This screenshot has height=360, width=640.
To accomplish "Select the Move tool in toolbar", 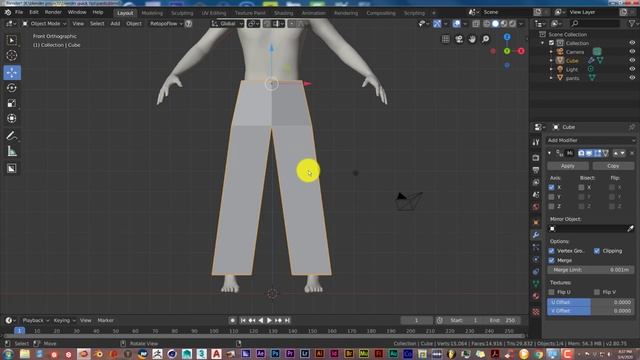I will click(x=12, y=73).
